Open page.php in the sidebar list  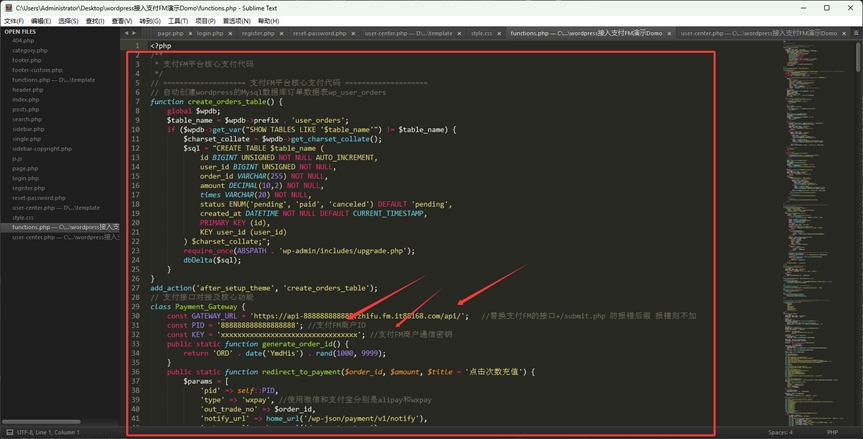(x=25, y=169)
